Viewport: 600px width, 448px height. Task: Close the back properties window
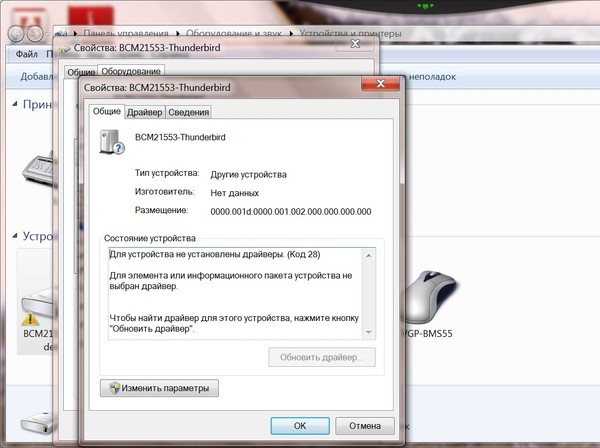[x=355, y=44]
